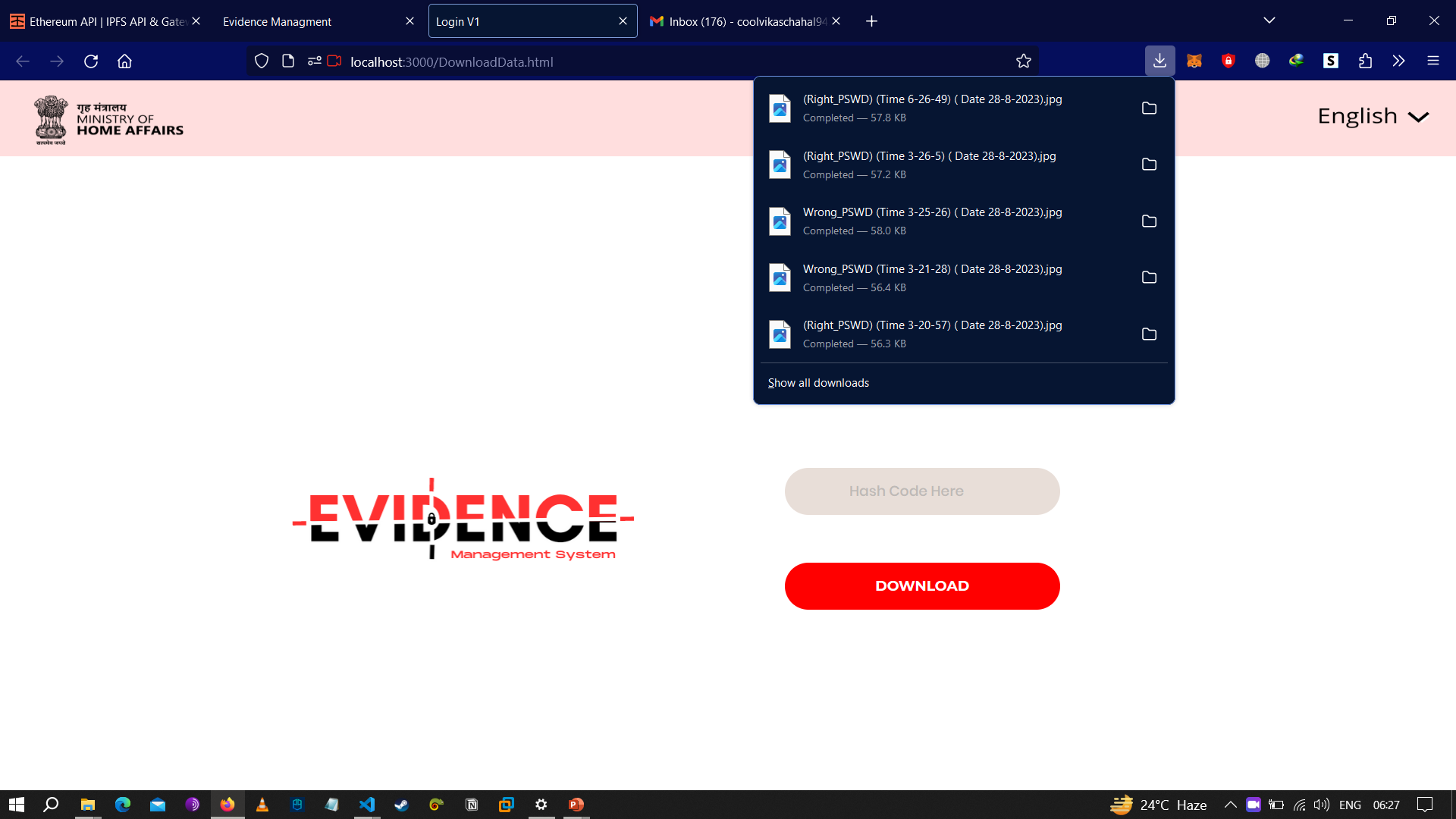The width and height of the screenshot is (1456, 819).
Task: Show Wrong_PSWD Time 3-25-26 file in folder
Action: pyautogui.click(x=1149, y=221)
